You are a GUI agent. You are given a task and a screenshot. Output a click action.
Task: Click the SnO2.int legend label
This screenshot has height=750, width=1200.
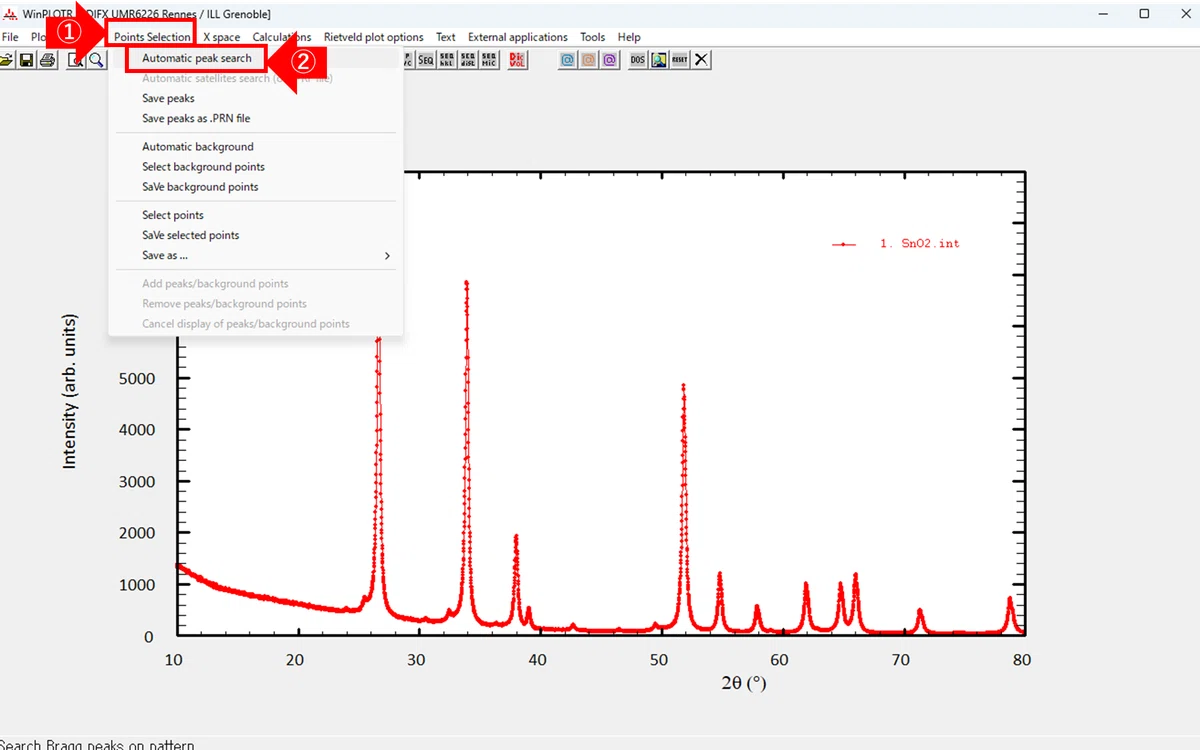[x=919, y=243]
